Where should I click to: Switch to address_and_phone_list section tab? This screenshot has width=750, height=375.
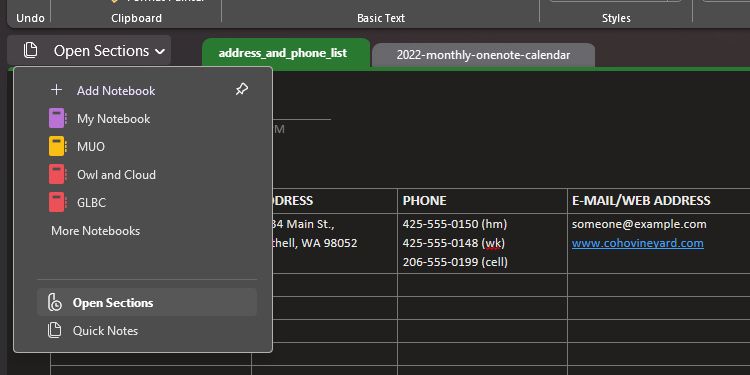click(x=286, y=54)
